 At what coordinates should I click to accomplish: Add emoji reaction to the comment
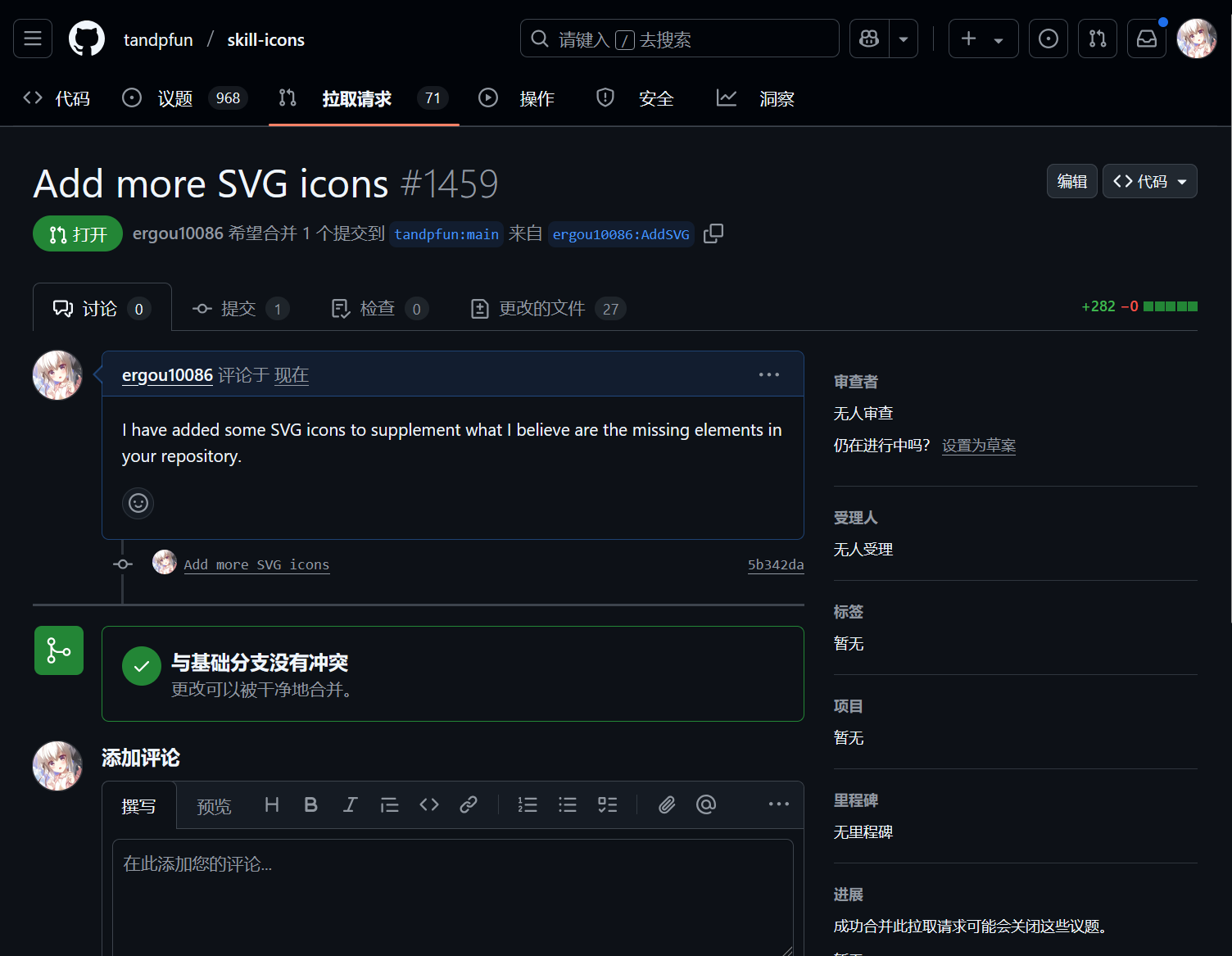pyautogui.click(x=138, y=503)
